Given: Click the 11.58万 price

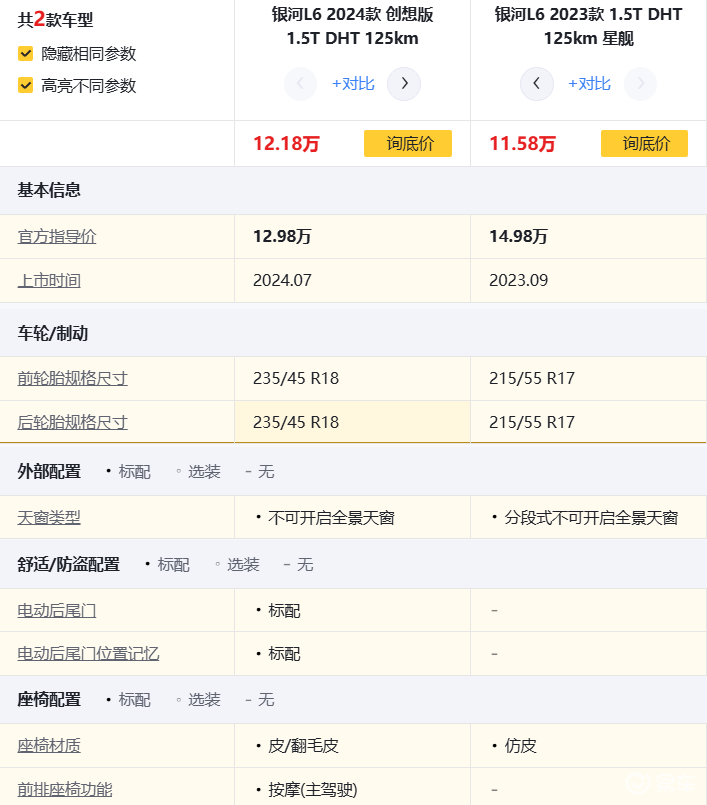Looking at the screenshot, I should point(523,144).
